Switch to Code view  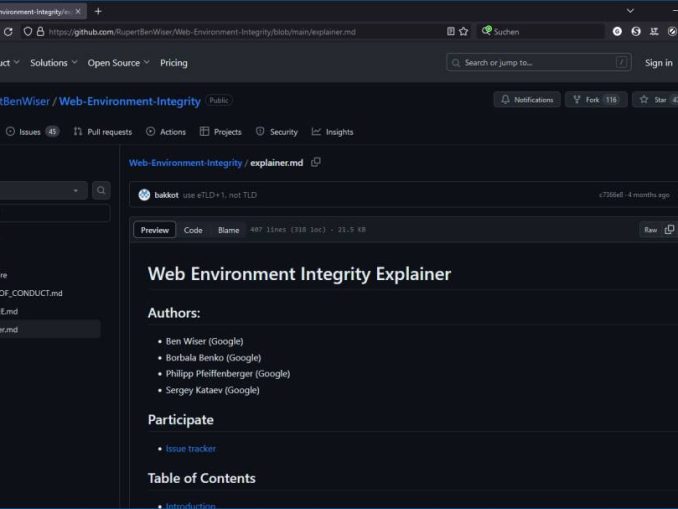click(x=193, y=230)
